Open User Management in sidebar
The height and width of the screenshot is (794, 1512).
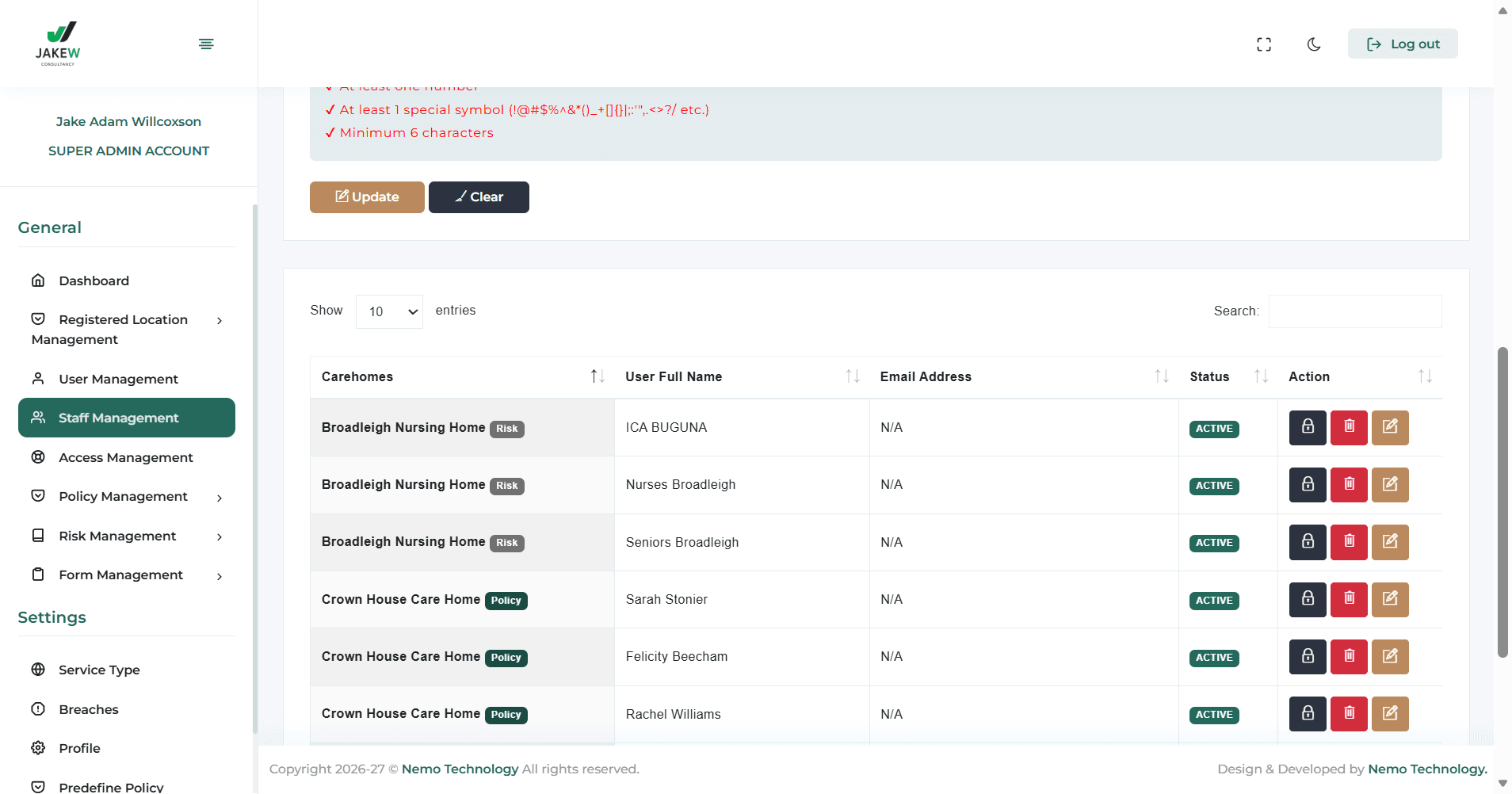tap(127, 379)
